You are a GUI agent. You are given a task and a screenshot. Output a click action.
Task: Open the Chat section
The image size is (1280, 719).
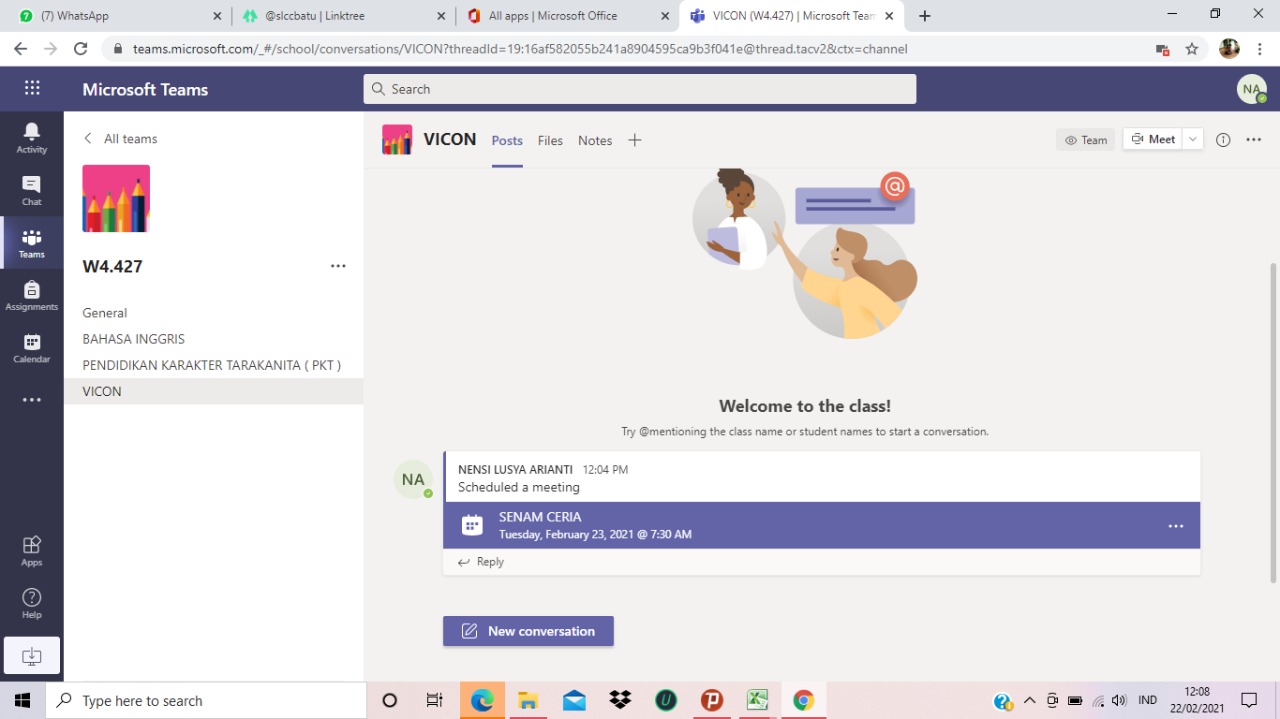[32, 190]
